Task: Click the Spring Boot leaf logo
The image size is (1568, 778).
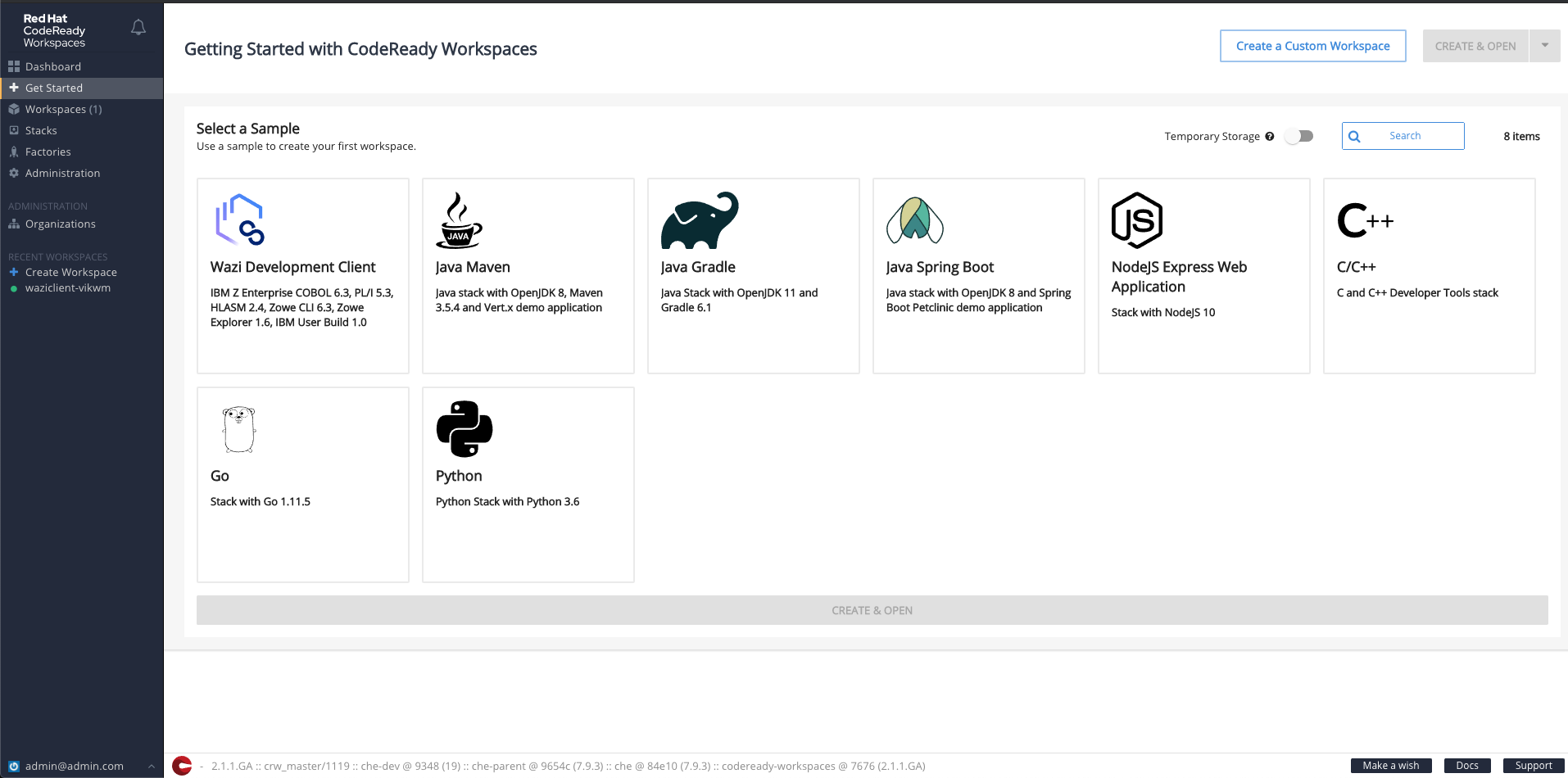Action: click(x=915, y=219)
